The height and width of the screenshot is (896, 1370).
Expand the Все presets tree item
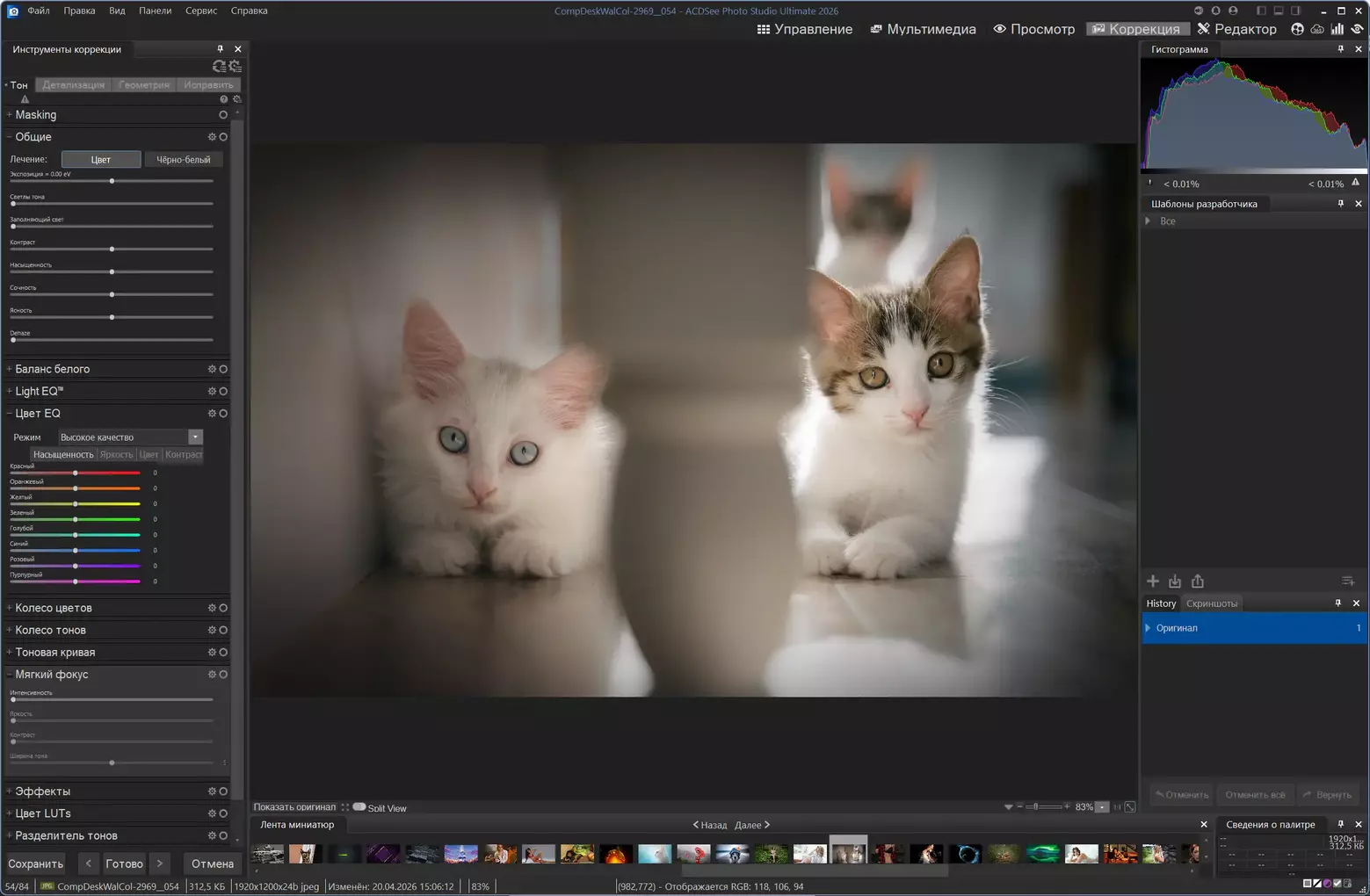click(x=1149, y=221)
